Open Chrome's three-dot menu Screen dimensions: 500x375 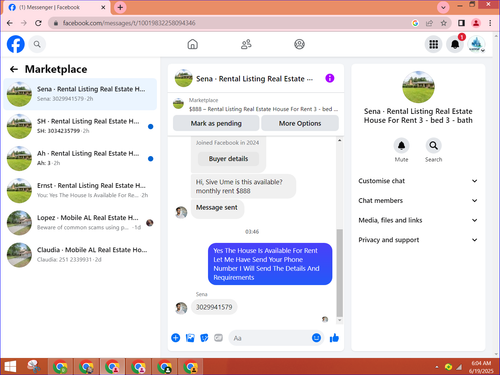point(490,23)
